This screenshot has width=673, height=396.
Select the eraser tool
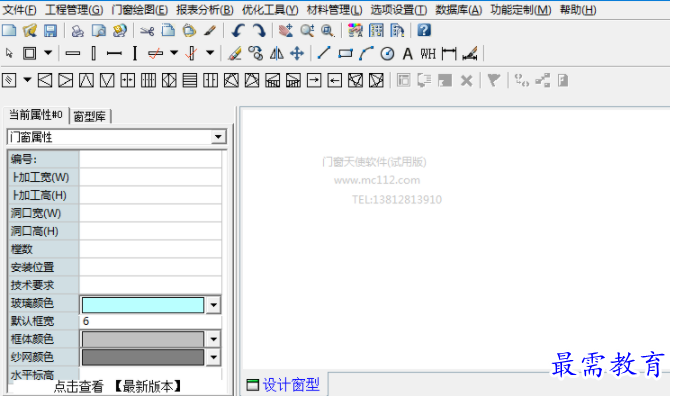(x=235, y=54)
